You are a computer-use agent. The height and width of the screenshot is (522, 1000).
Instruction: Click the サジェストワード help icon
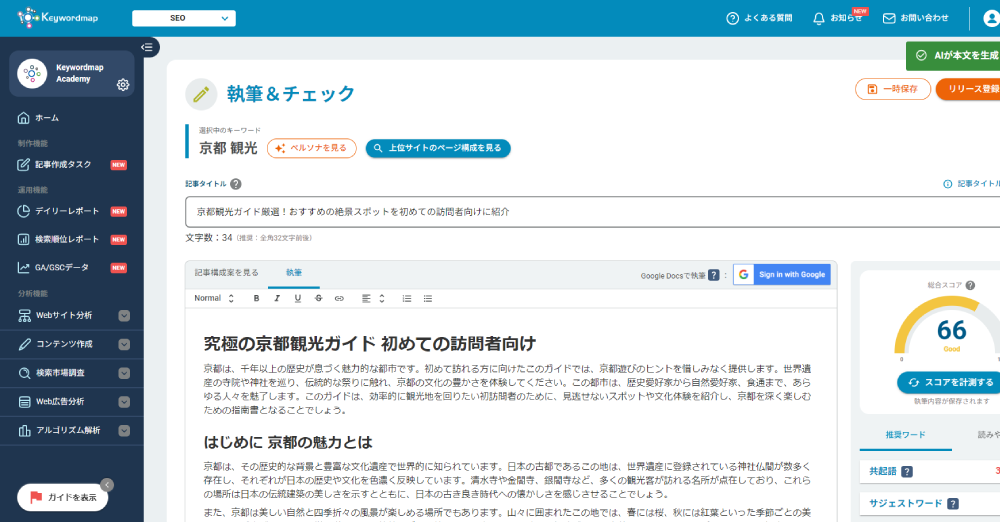pos(953,503)
